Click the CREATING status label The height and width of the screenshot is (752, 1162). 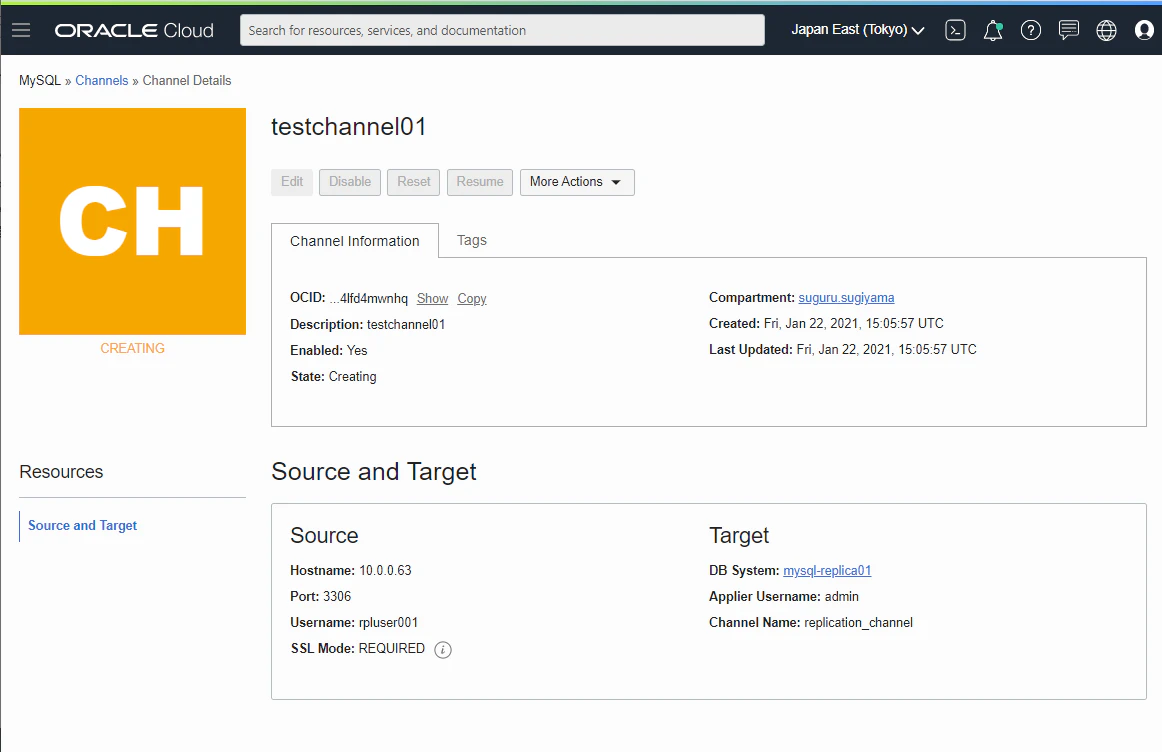click(133, 348)
